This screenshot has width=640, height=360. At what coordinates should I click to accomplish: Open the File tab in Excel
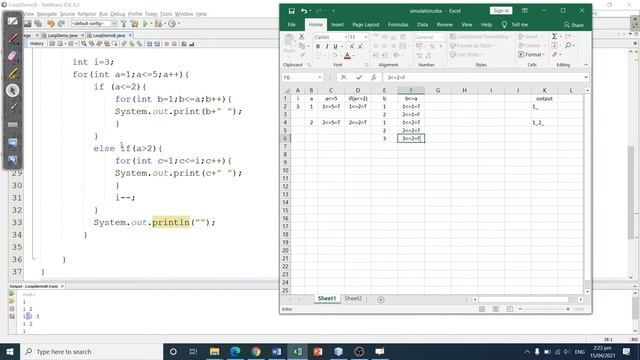[x=292, y=25]
